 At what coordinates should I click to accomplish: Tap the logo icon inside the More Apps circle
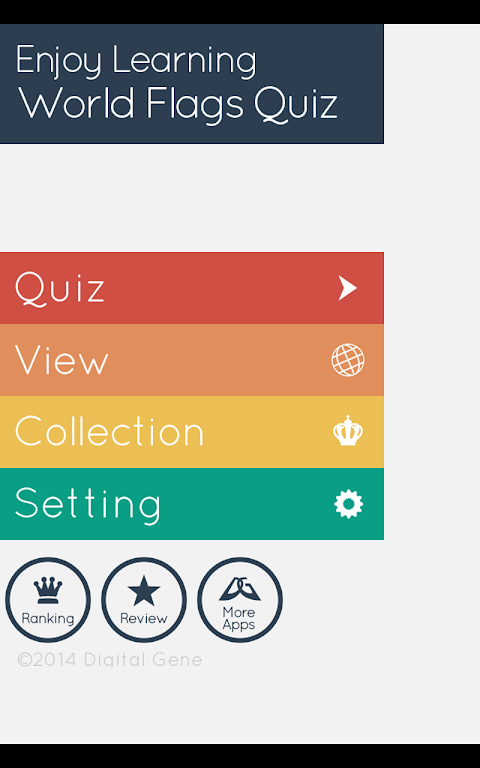[x=240, y=589]
